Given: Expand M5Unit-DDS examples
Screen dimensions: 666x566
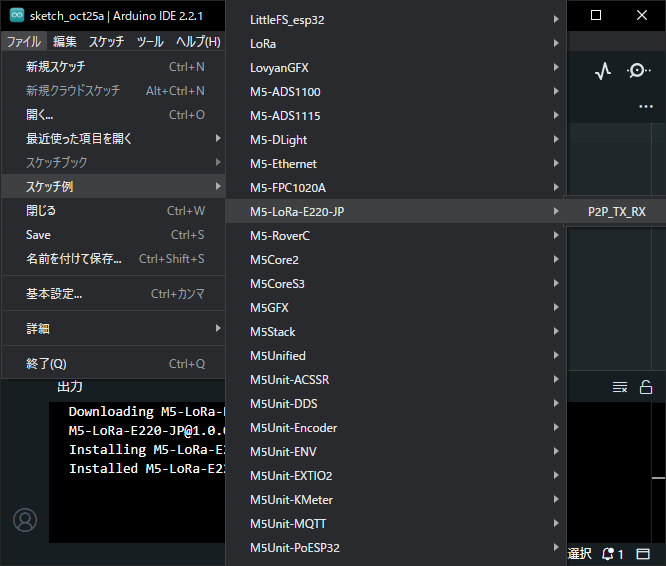Looking at the screenshot, I should click(396, 403).
